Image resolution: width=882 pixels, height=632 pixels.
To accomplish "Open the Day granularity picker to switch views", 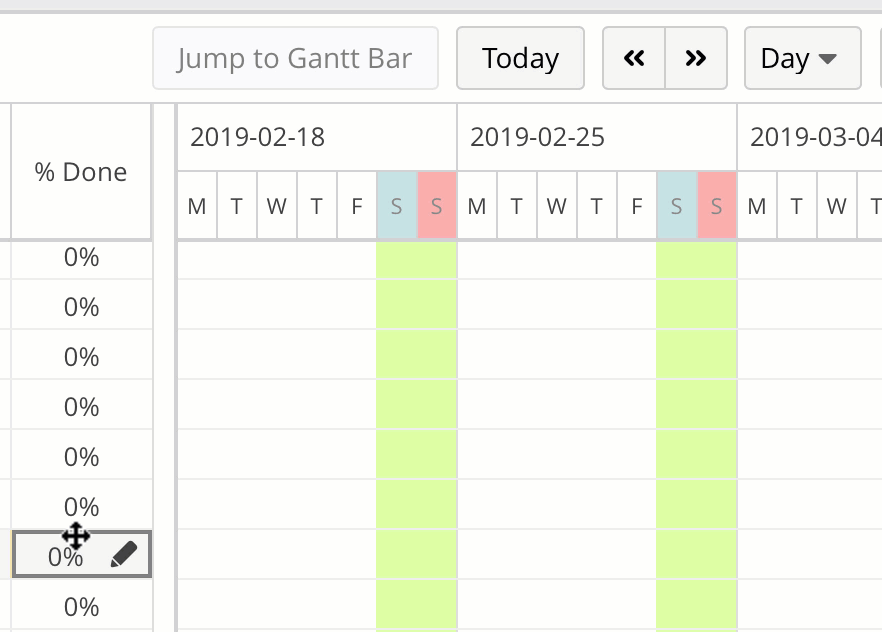I will click(802, 58).
